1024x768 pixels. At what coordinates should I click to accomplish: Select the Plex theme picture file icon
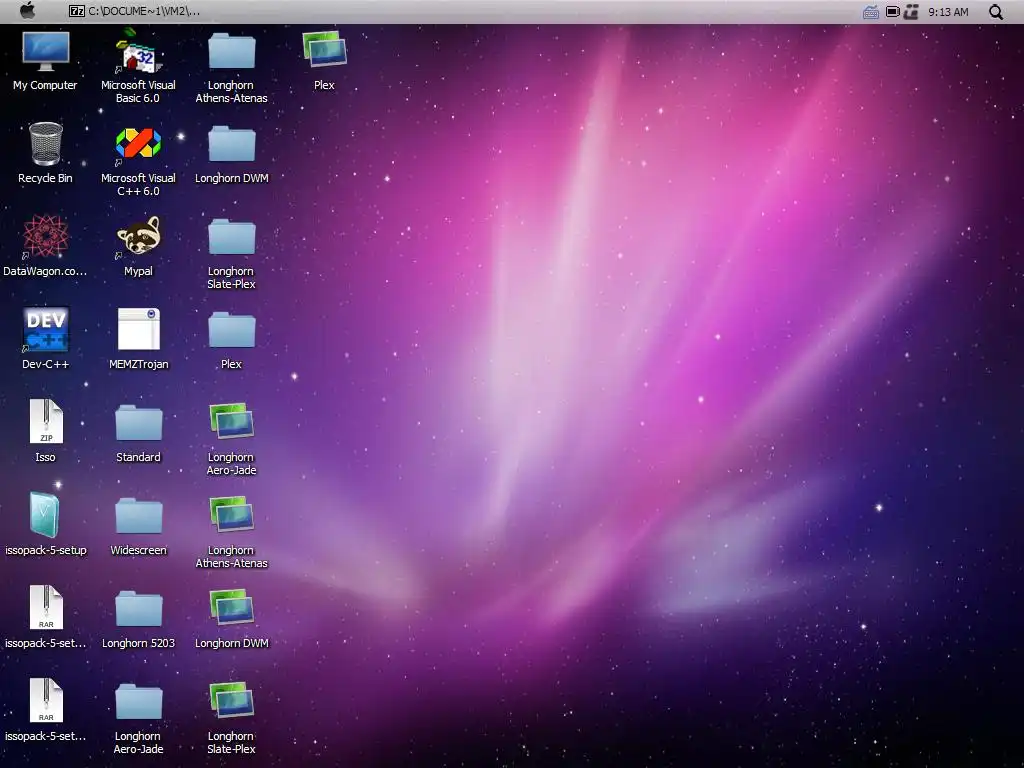coord(325,49)
